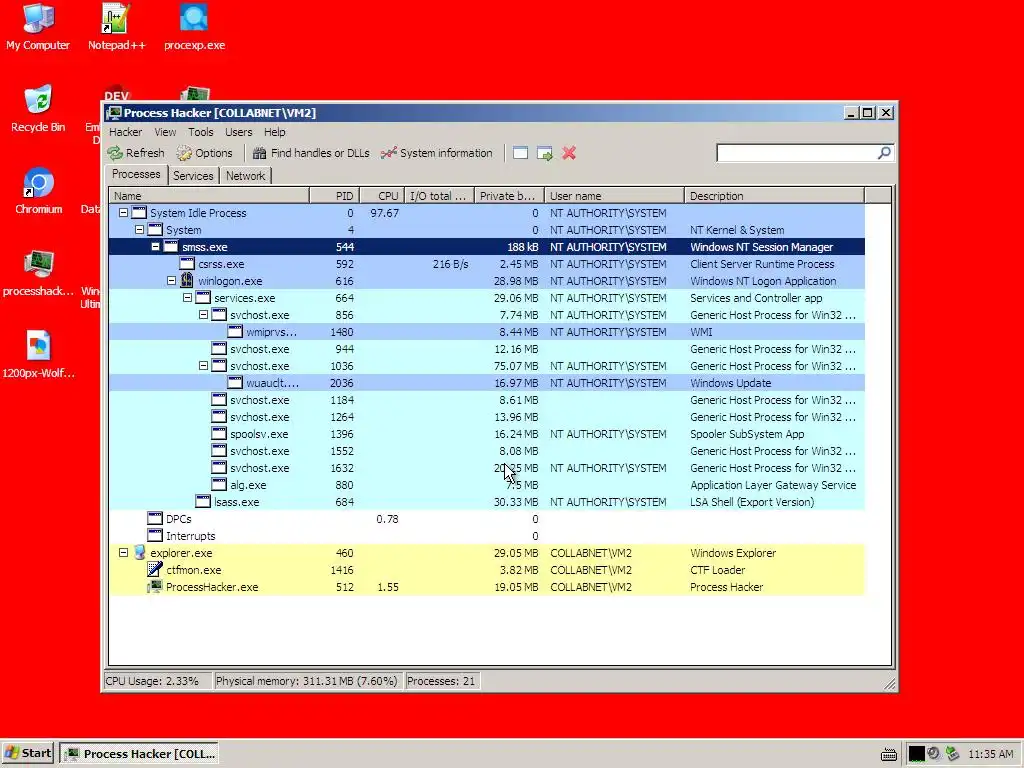Open the Tools menu
Image resolution: width=1024 pixels, height=768 pixels.
click(200, 132)
